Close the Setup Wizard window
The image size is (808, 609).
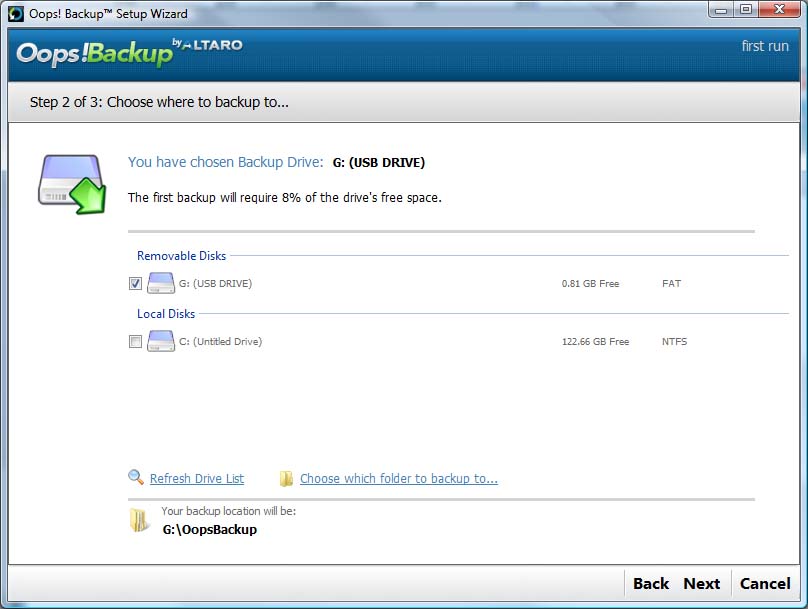coord(779,10)
